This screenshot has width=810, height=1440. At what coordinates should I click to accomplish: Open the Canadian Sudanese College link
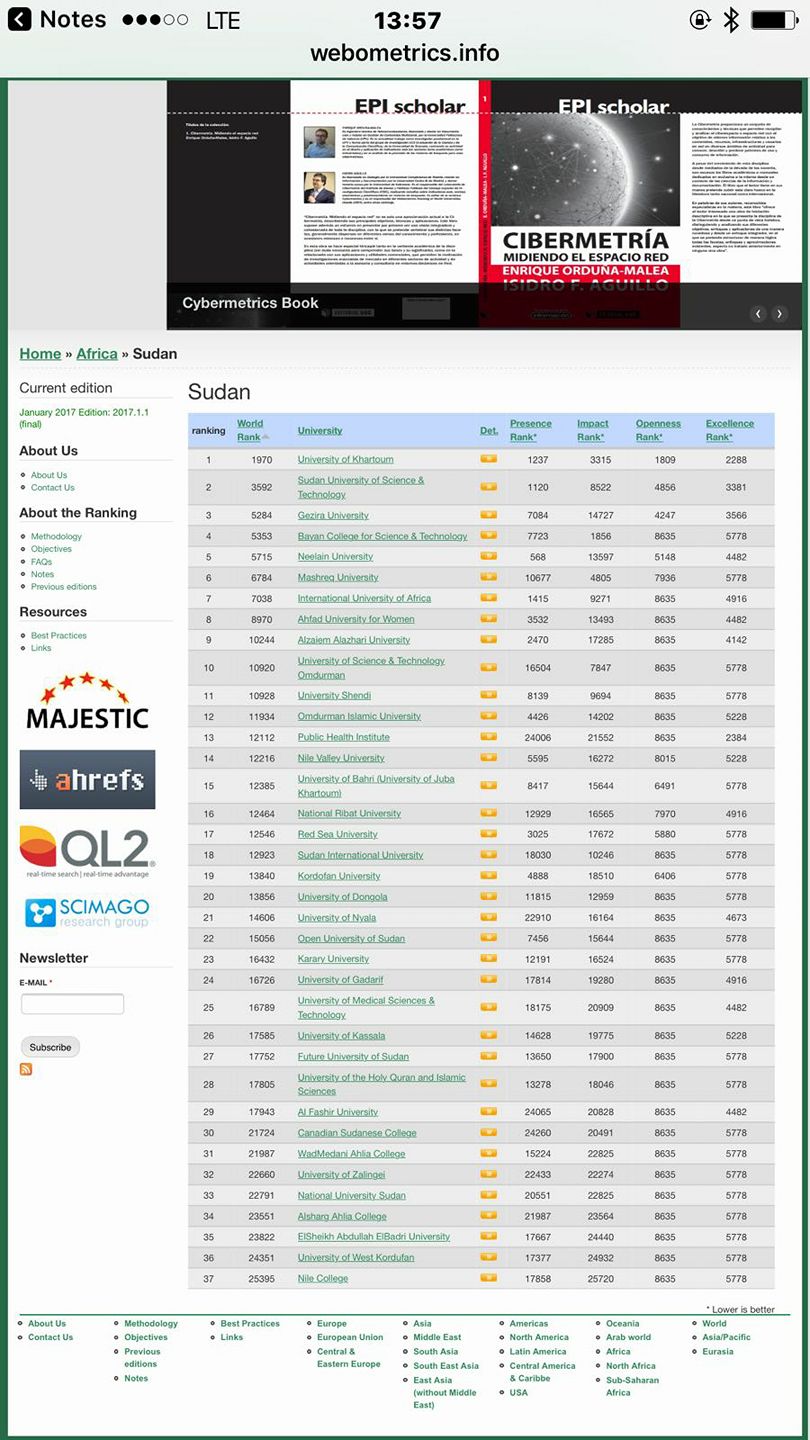pos(357,1133)
